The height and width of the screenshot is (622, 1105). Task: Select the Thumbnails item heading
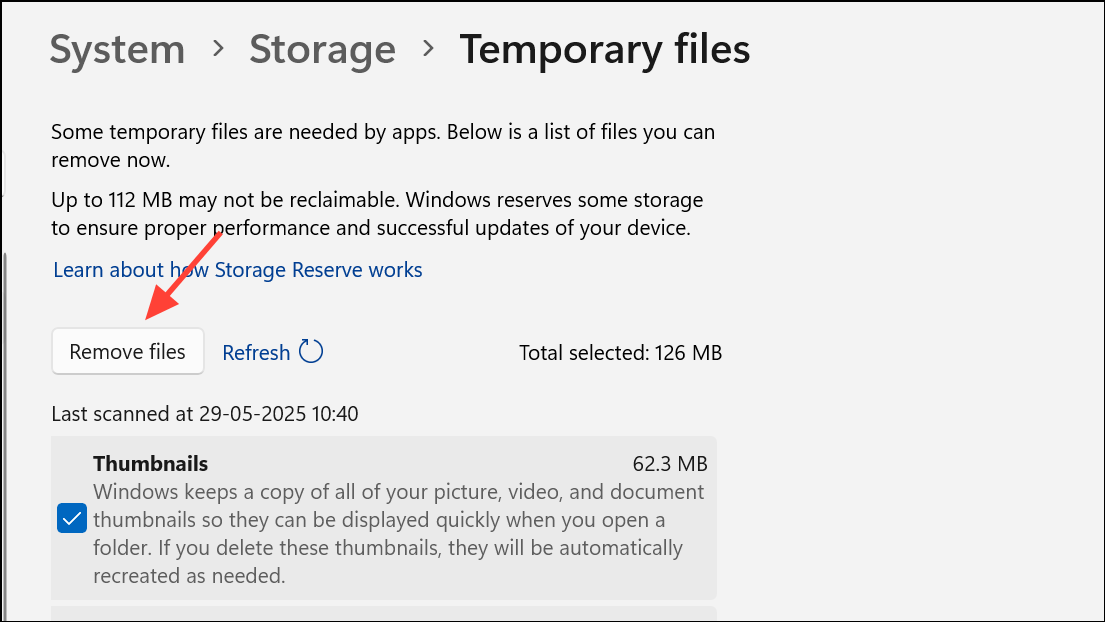150,464
